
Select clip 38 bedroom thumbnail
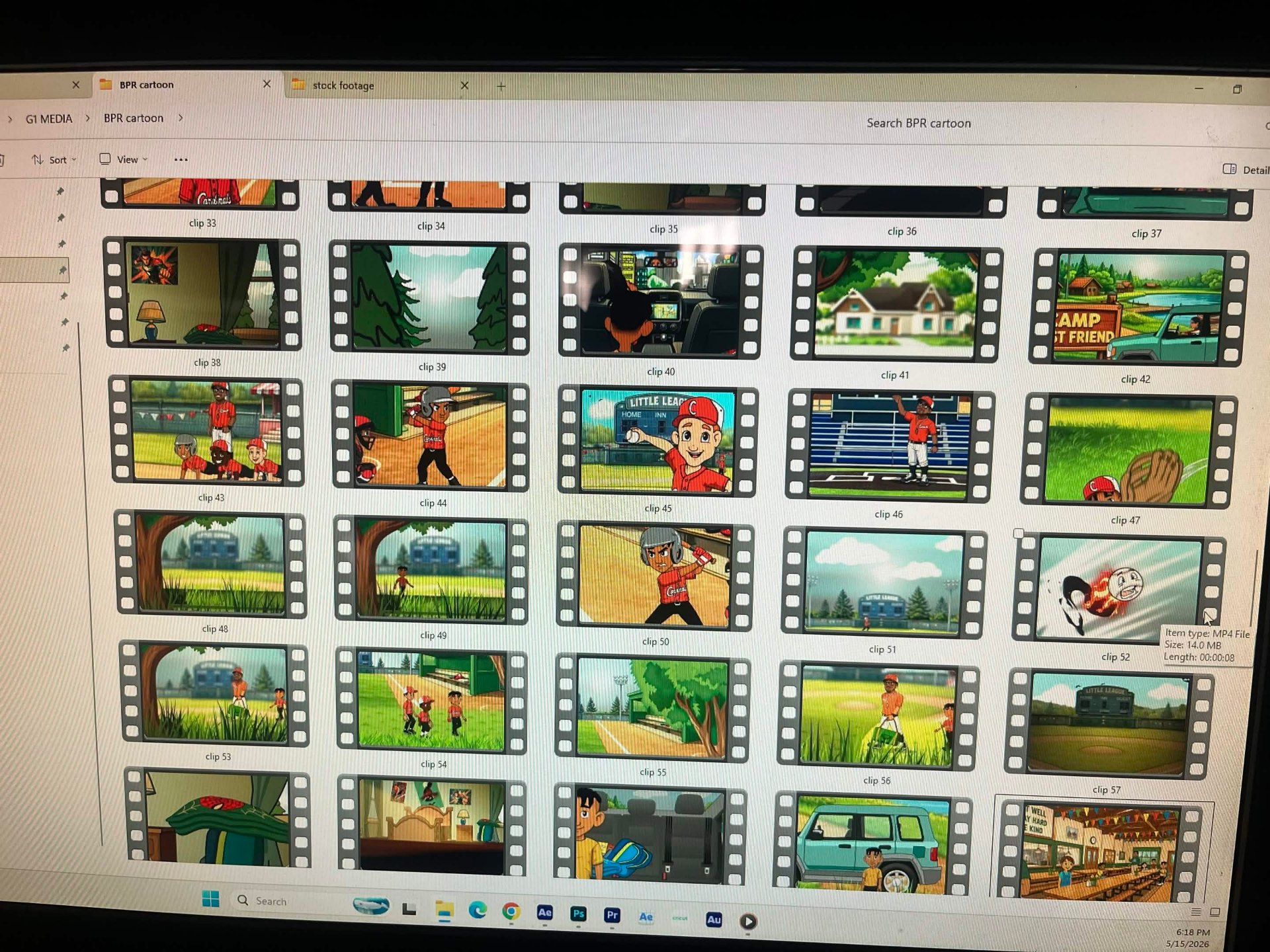point(202,294)
